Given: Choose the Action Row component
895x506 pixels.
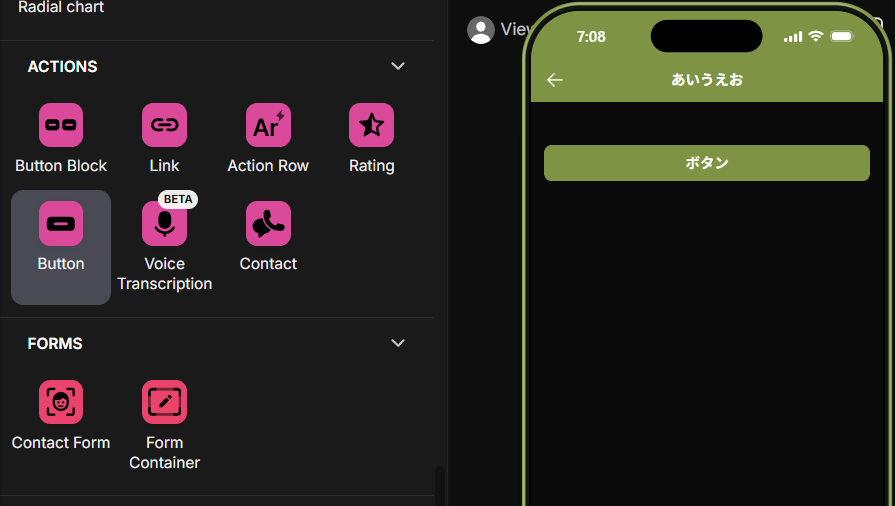Looking at the screenshot, I should point(268,125).
